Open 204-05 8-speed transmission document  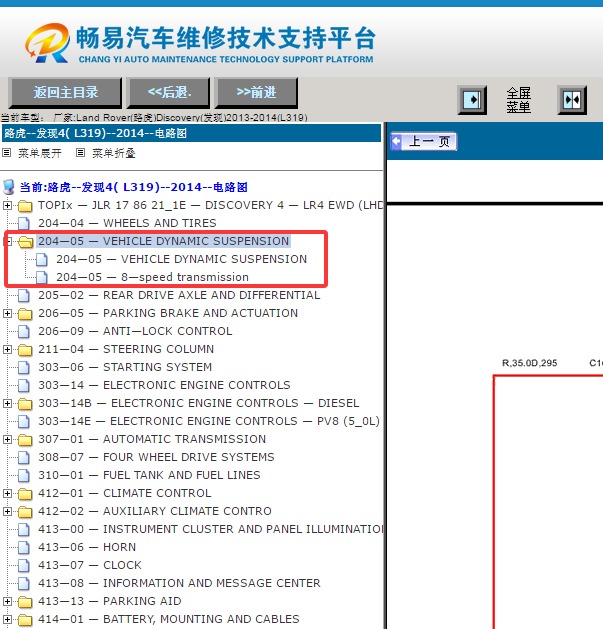152,277
